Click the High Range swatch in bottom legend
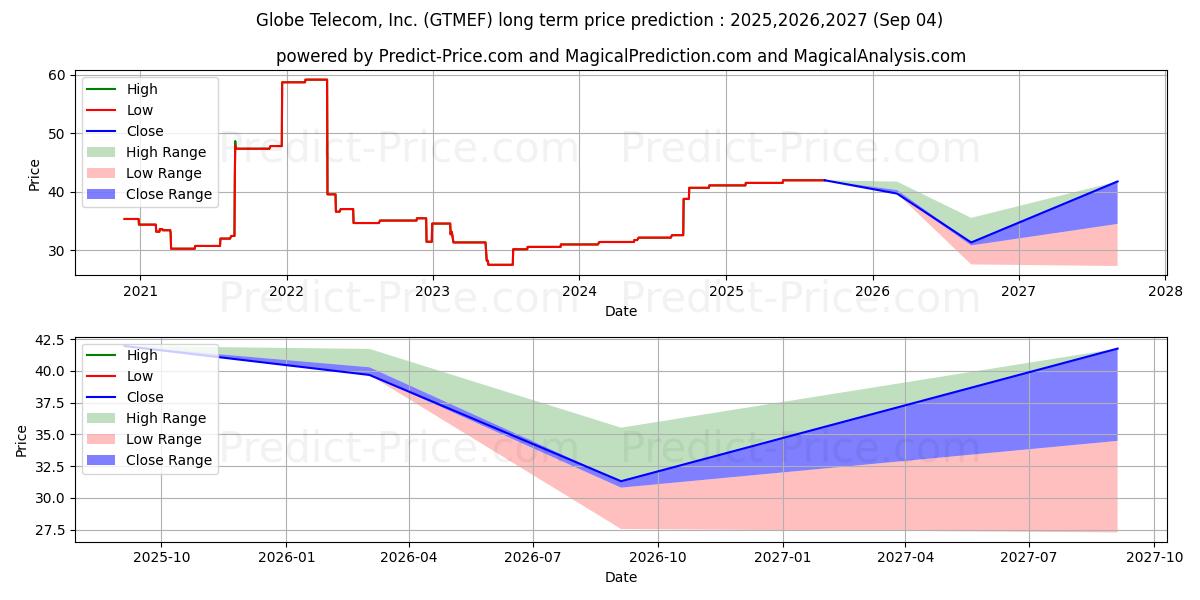 pos(102,419)
